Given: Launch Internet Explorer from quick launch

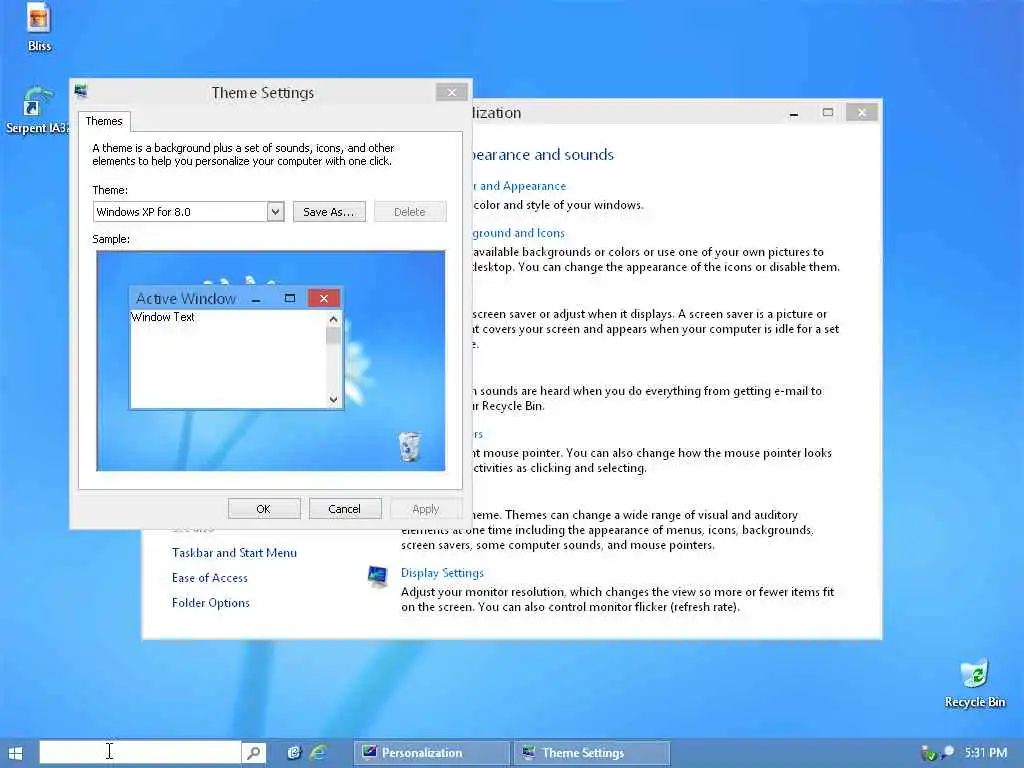Looking at the screenshot, I should [x=319, y=753].
